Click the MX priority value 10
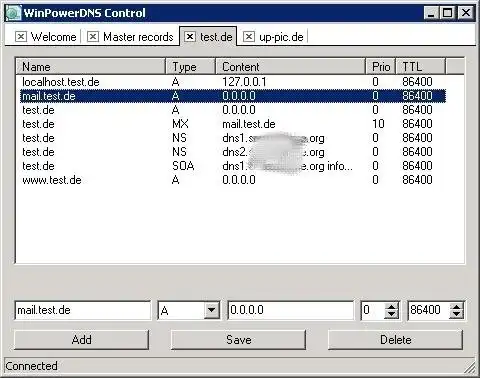This screenshot has height=378, width=480. click(378, 124)
